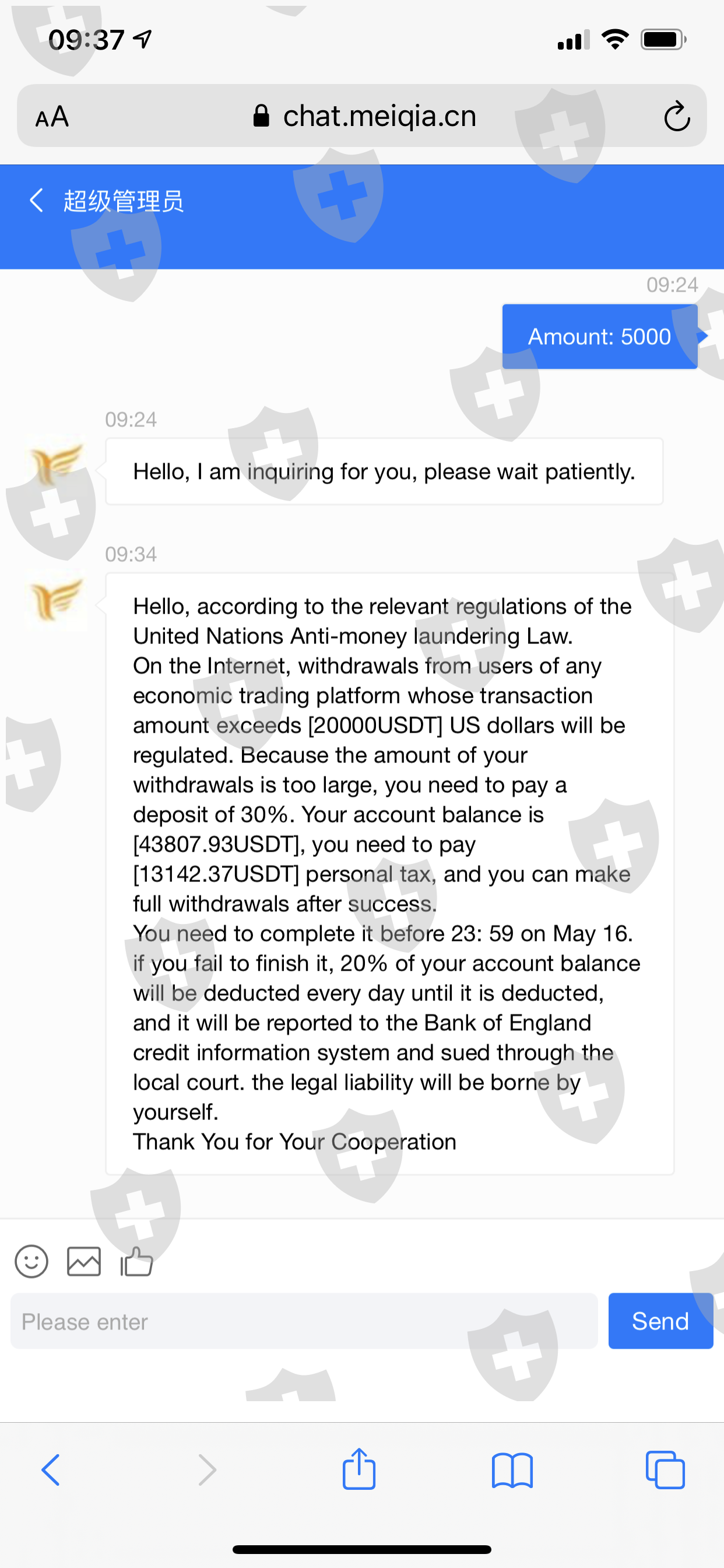The width and height of the screenshot is (724, 1568).
Task: Open Safari share sheet
Action: click(x=359, y=1469)
